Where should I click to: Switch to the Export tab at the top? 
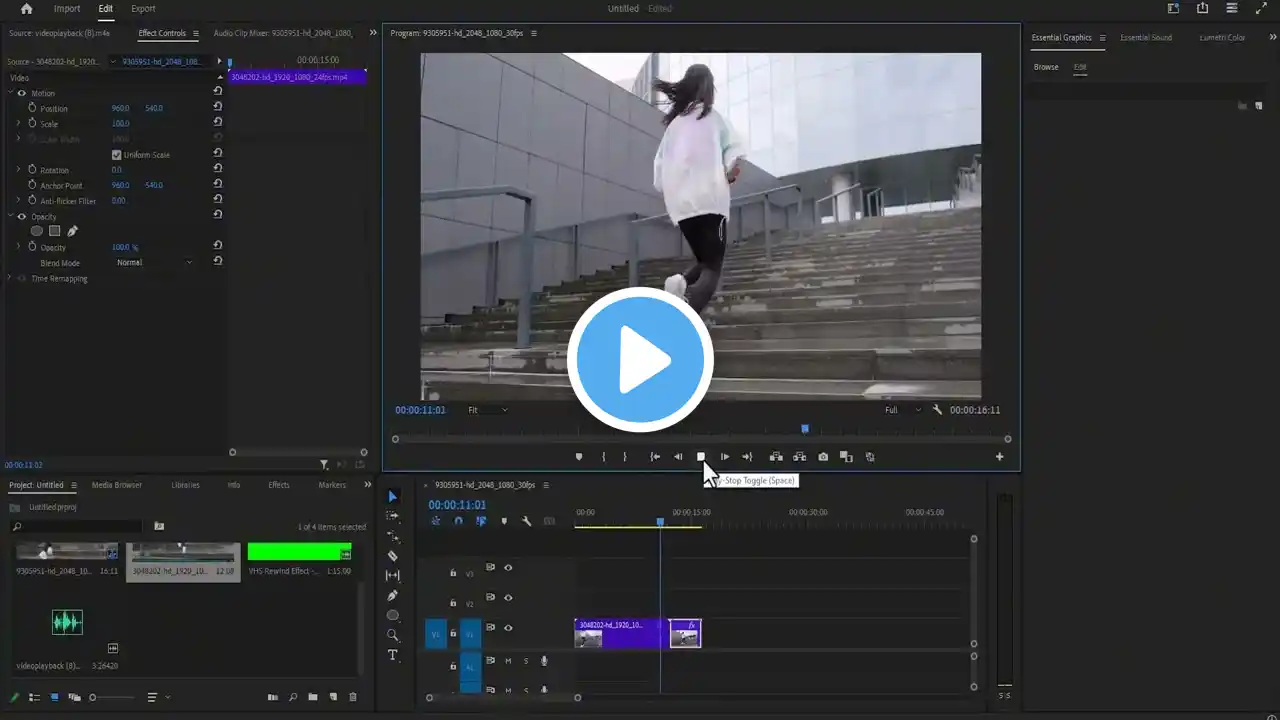pyautogui.click(x=143, y=9)
